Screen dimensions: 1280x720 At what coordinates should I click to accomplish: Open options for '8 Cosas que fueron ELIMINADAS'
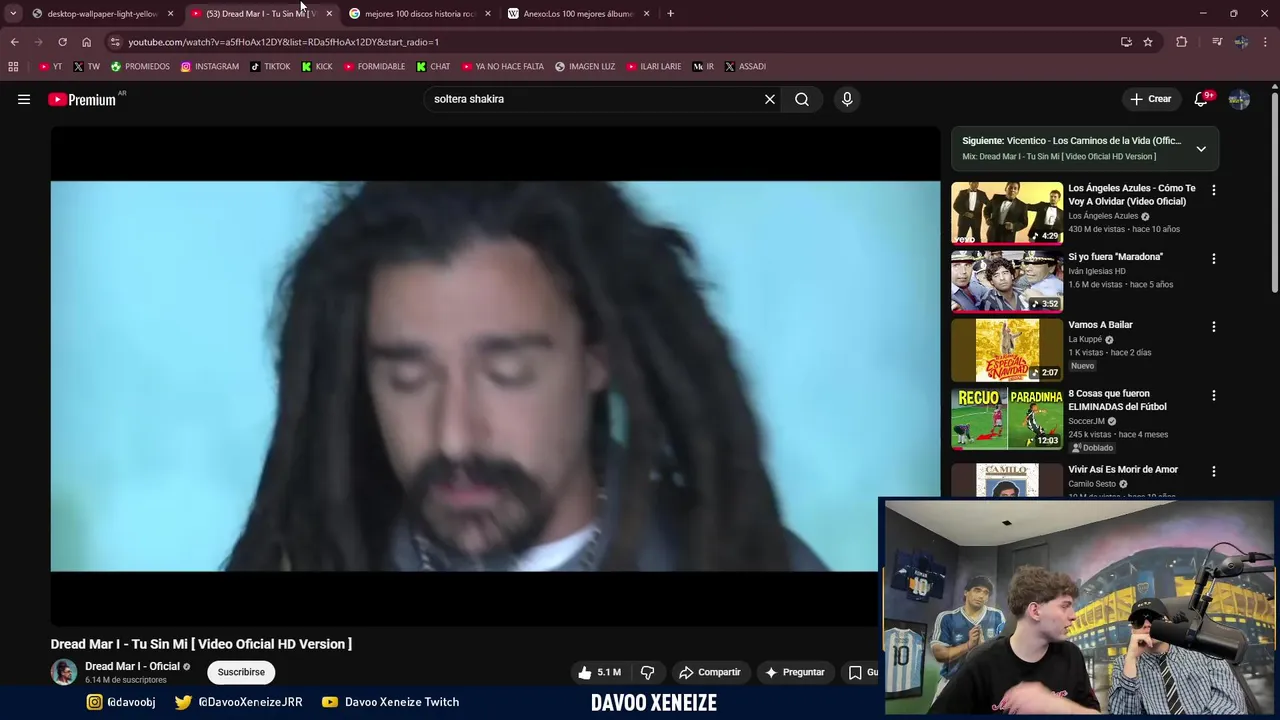1214,396
